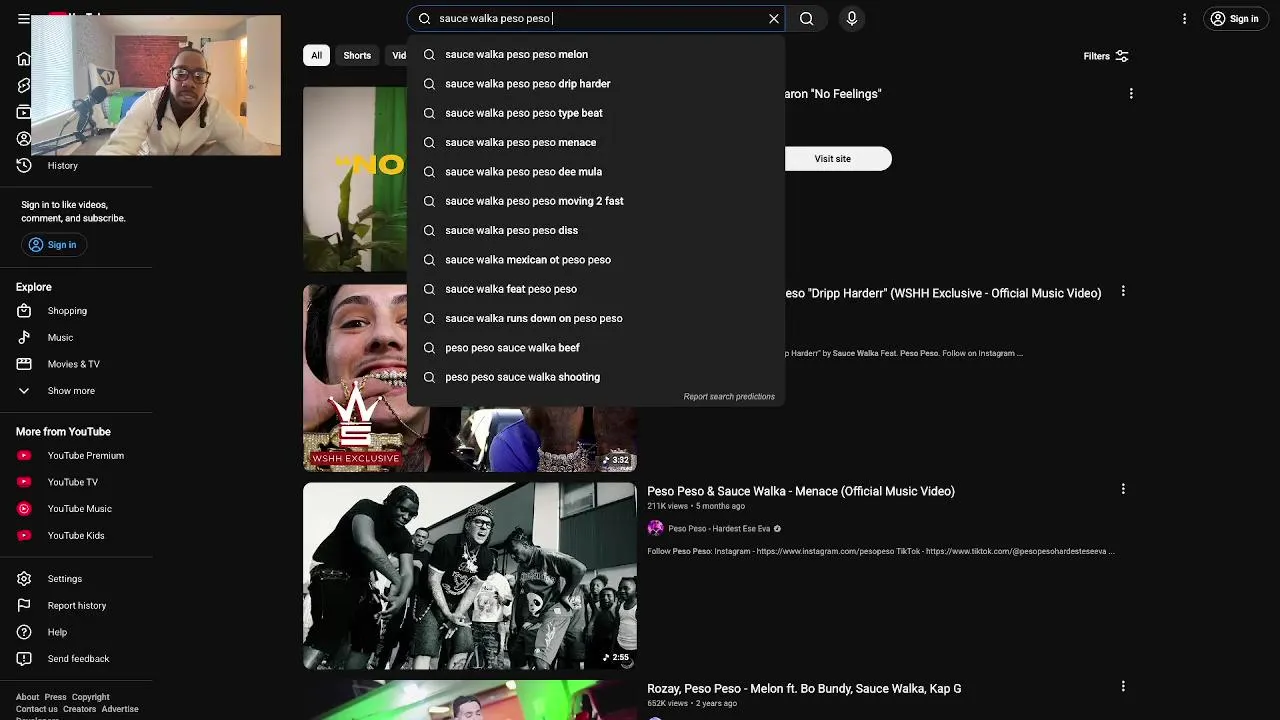Open more options for Dripp Harderr video
Viewport: 1280px width, 720px height.
point(1123,291)
